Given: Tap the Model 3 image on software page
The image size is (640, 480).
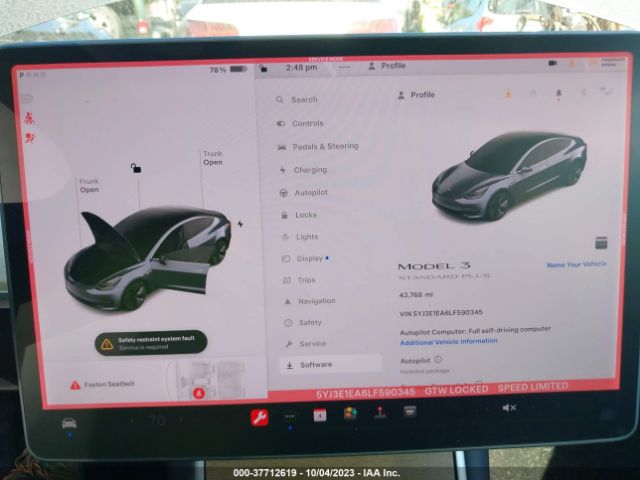Looking at the screenshot, I should tap(509, 176).
